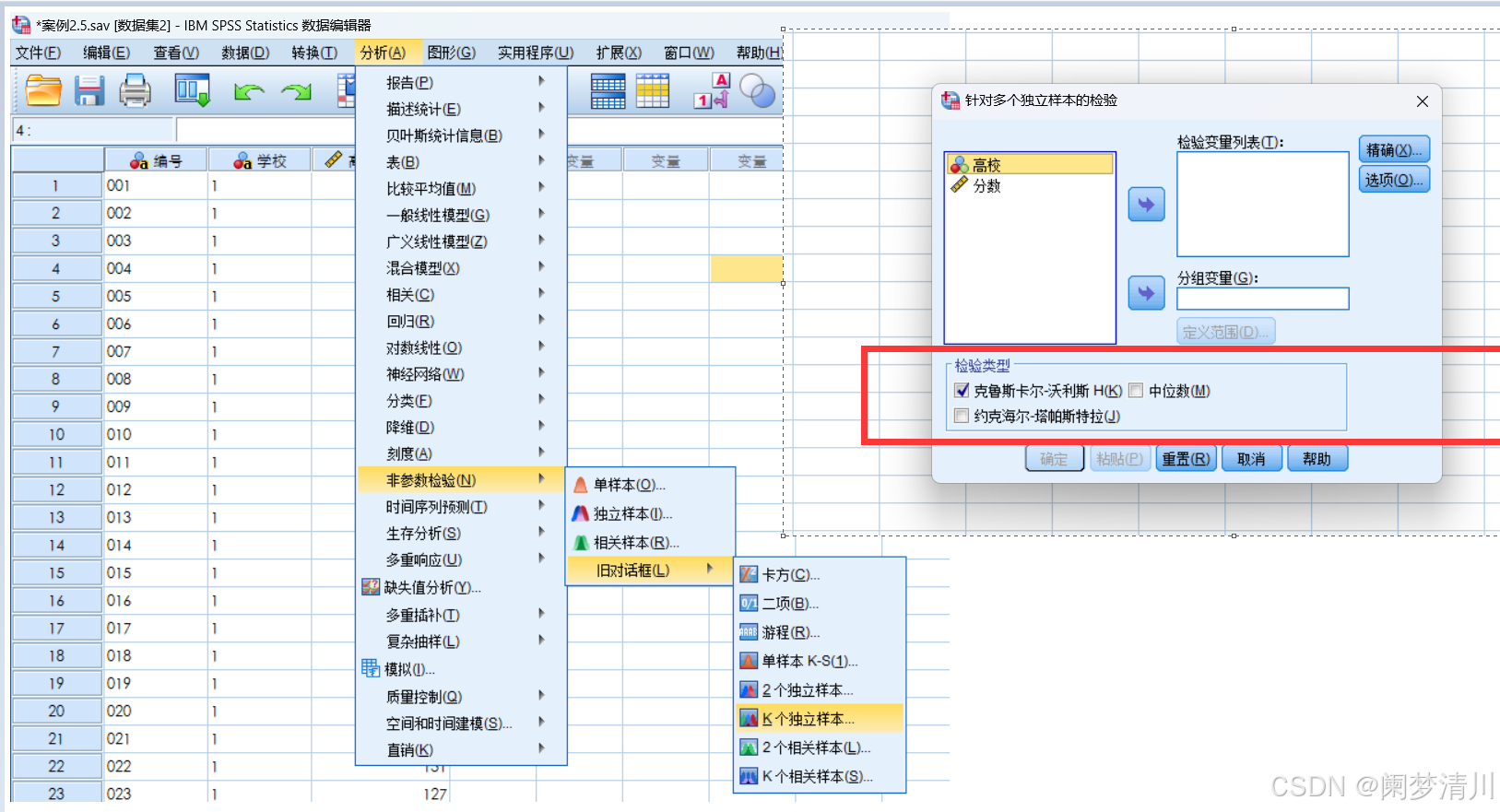Screen dimensions: 1500x812
Task: Expand the 一般线性模型(G) submenu
Action: click(x=462, y=215)
